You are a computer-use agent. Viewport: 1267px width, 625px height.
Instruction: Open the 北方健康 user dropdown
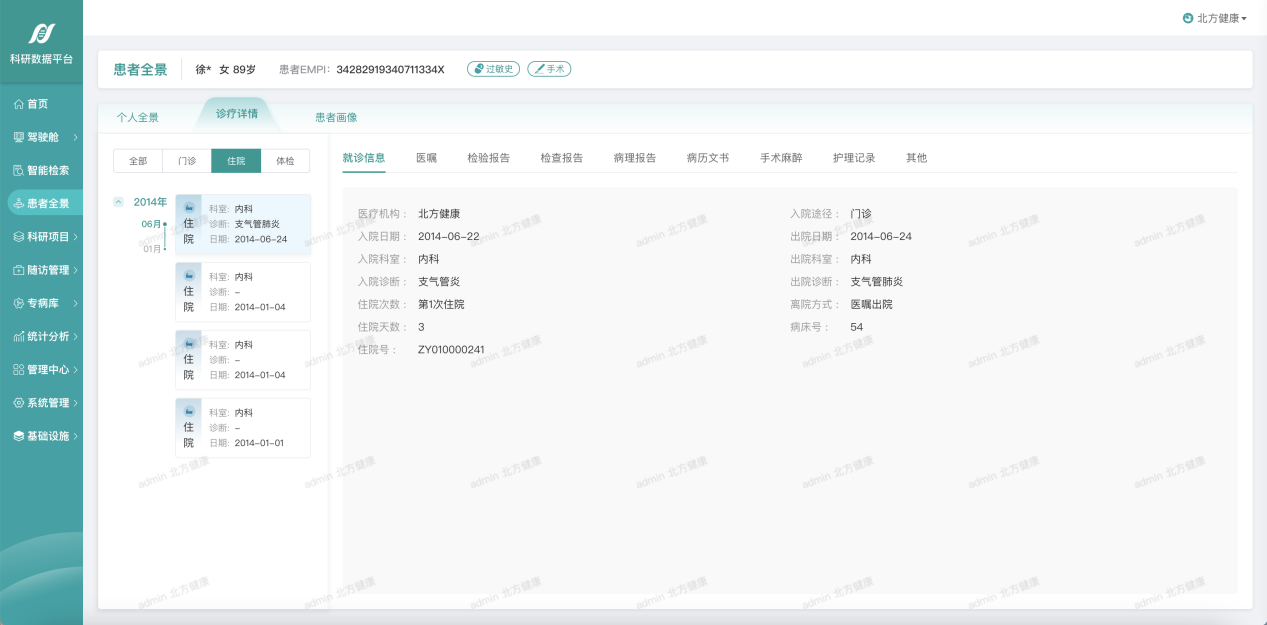point(1215,18)
